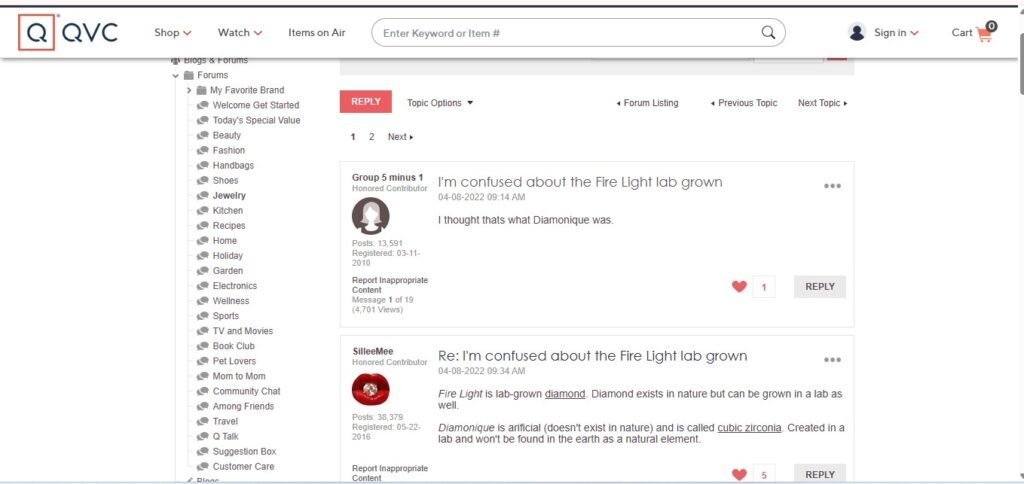The image size is (1024, 484).
Task: Open options menu for SilleeMee's reply
Action: pos(832,360)
